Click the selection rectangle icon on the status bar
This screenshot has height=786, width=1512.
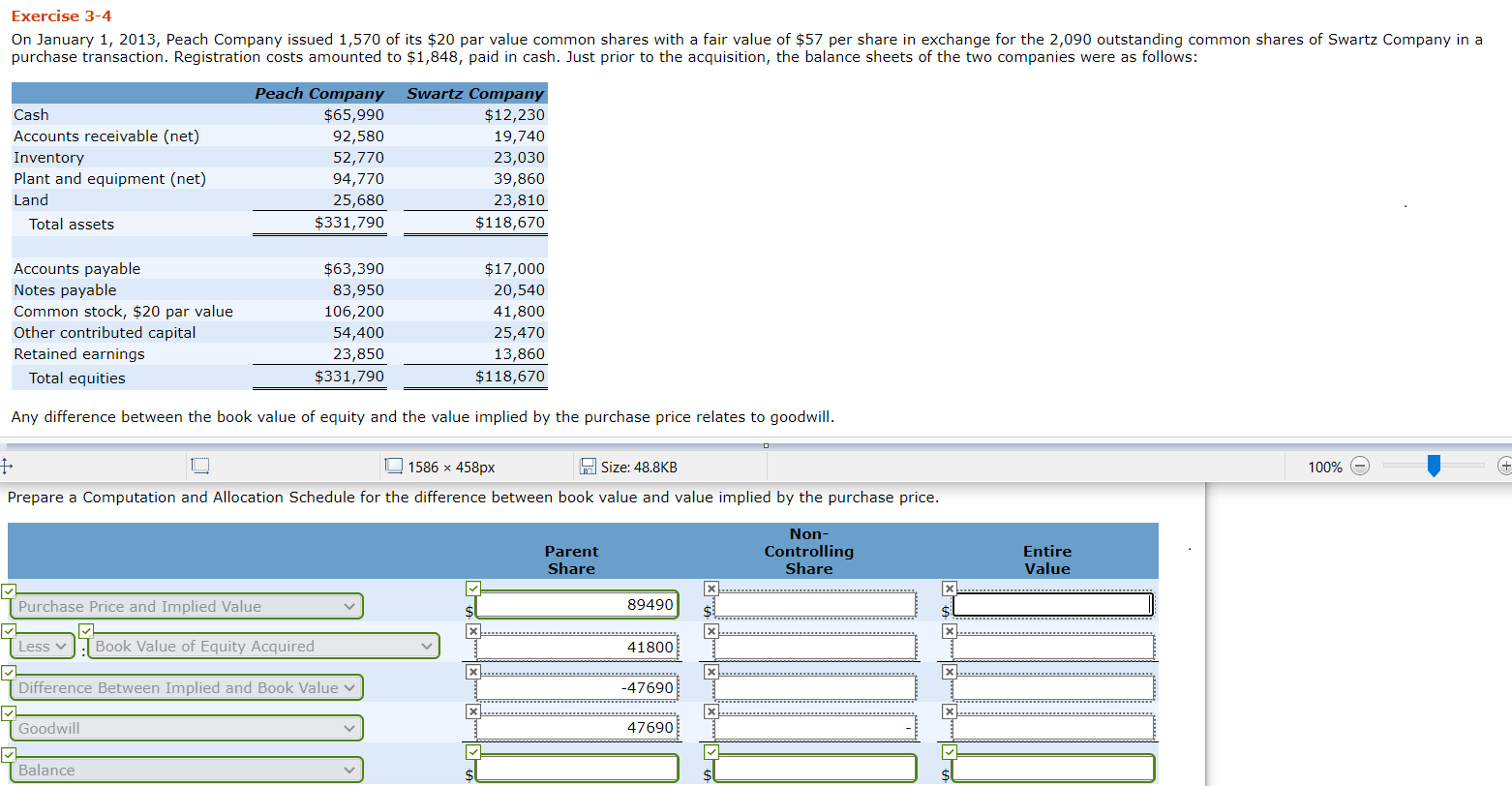(199, 466)
